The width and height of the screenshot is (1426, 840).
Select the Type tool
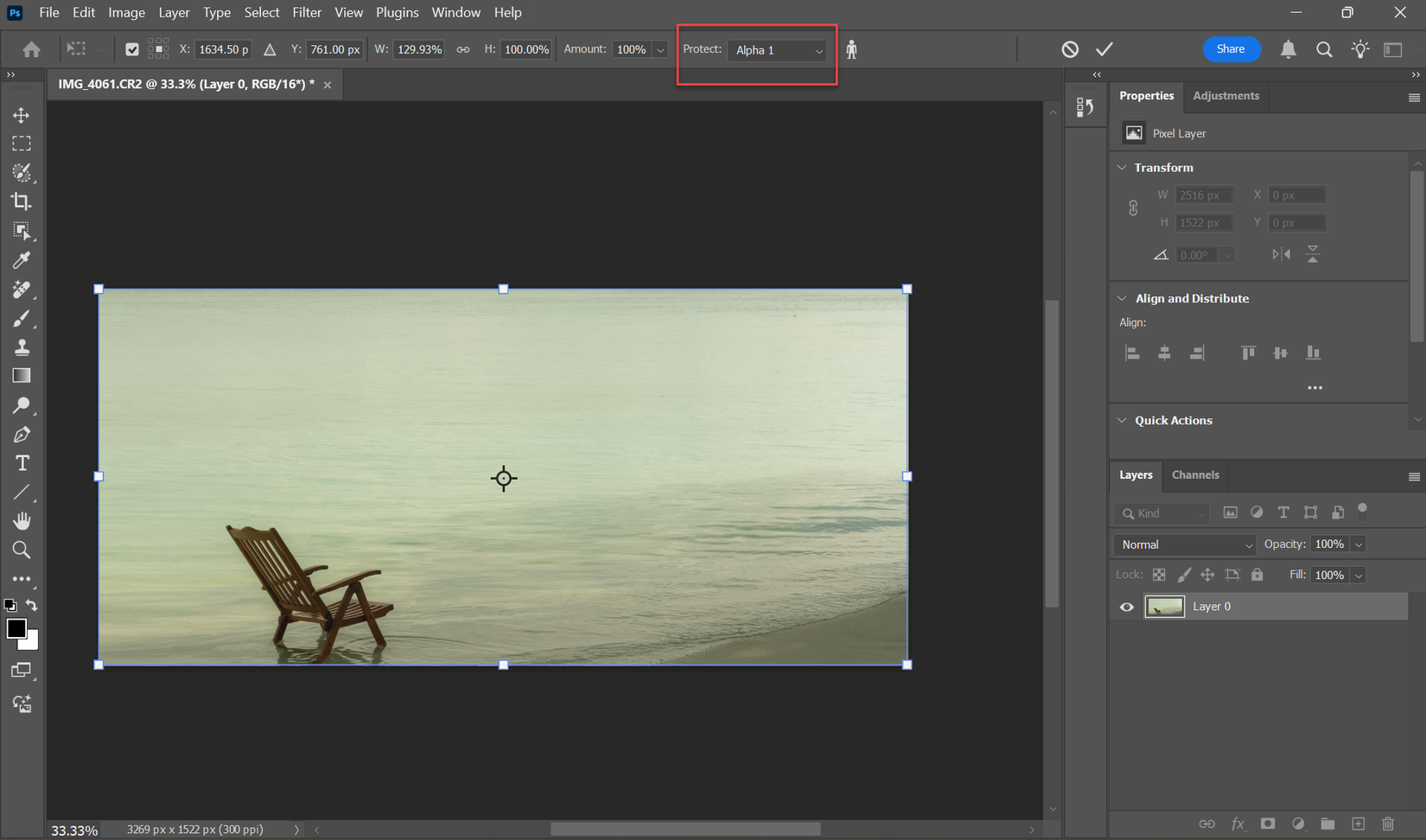coord(22,462)
